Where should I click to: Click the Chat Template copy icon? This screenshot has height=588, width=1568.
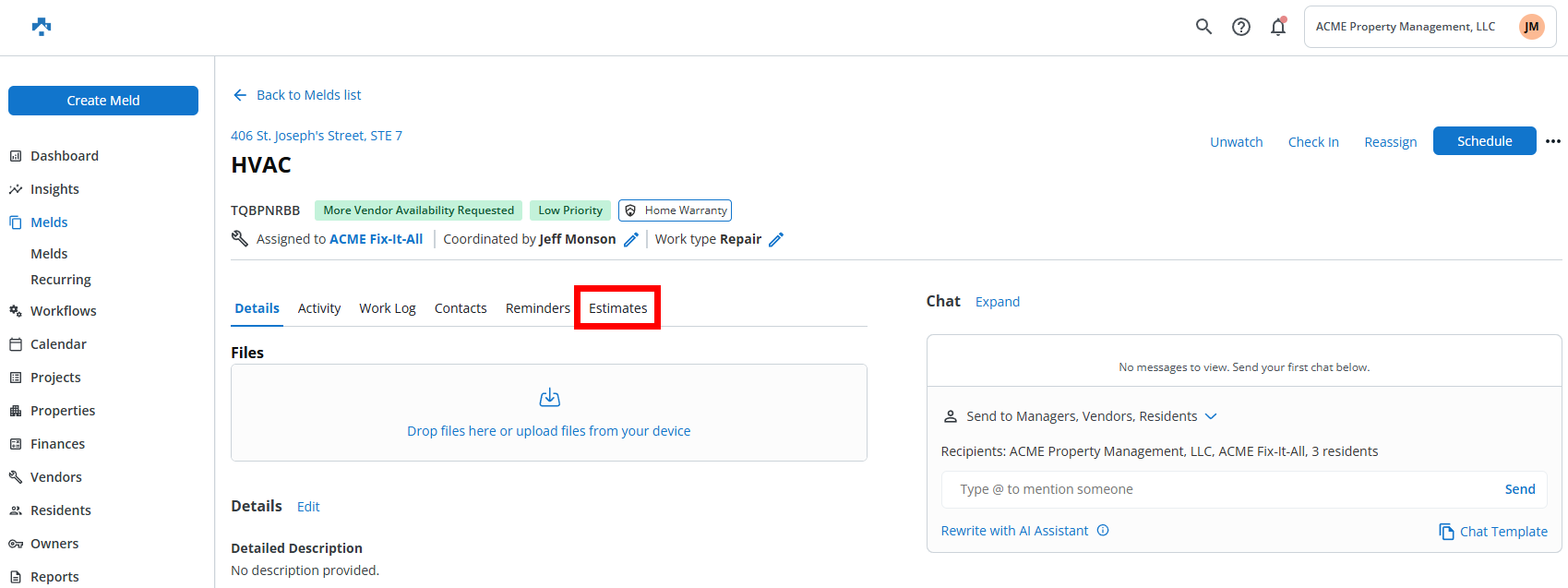click(1446, 532)
